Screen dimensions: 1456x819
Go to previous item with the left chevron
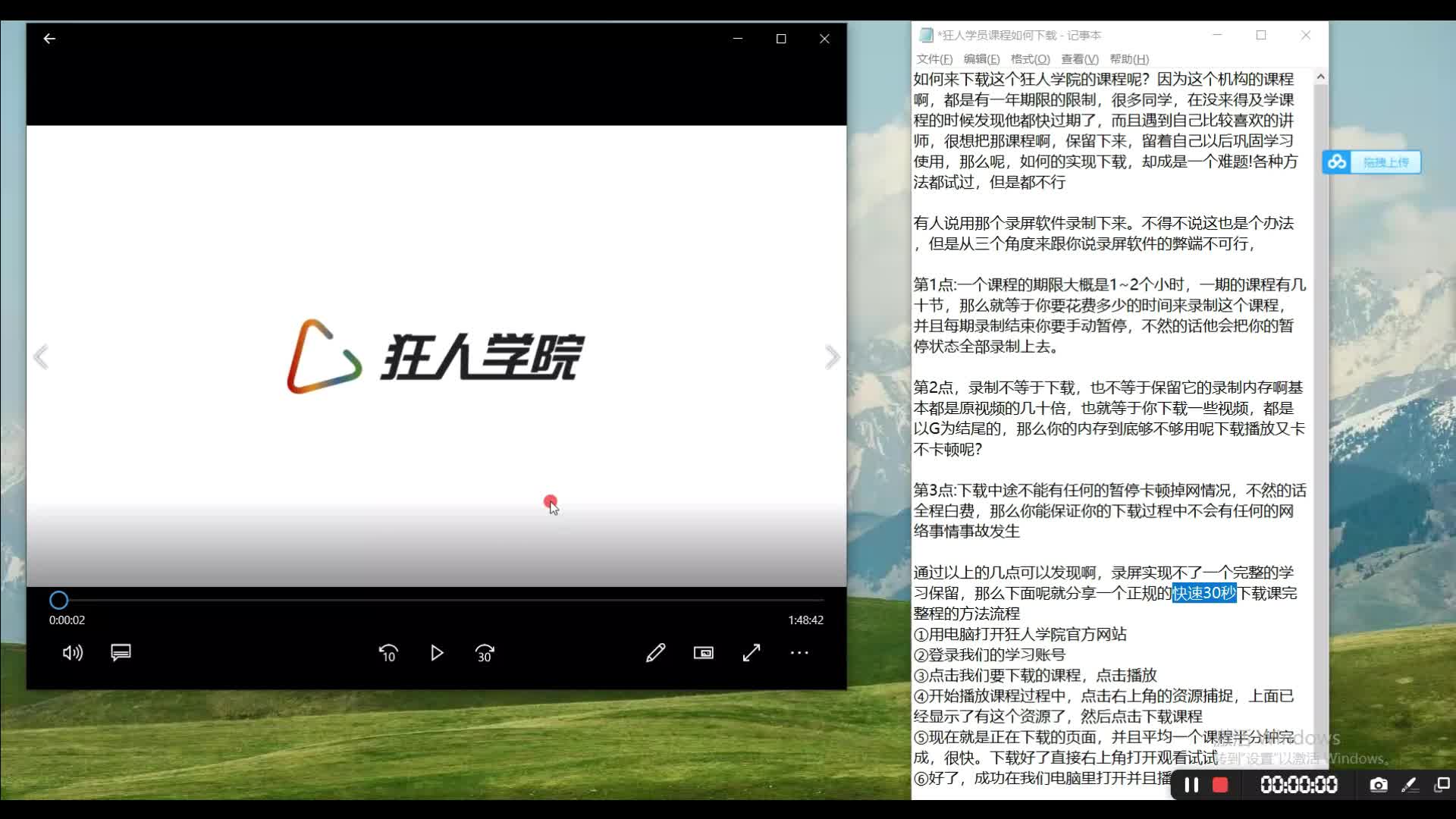pos(41,357)
